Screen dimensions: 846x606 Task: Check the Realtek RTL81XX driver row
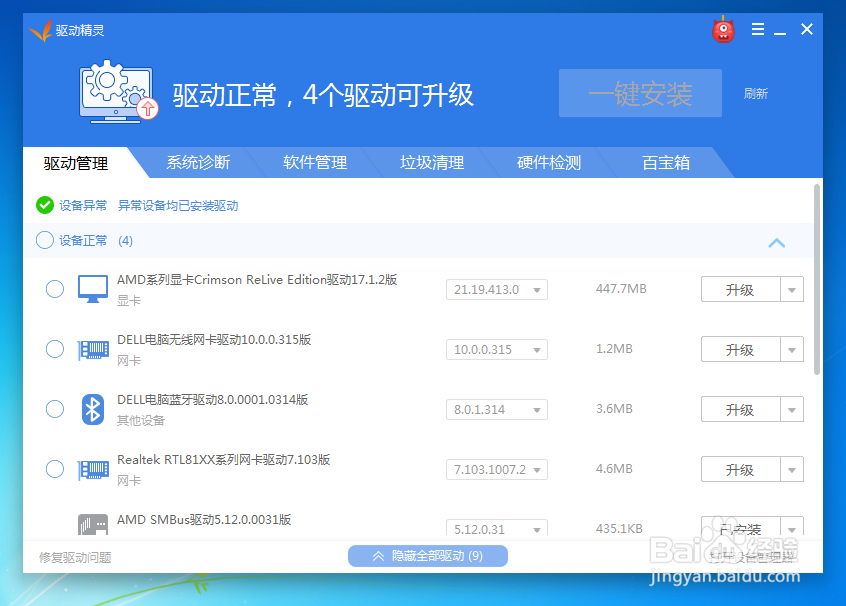click(54, 469)
